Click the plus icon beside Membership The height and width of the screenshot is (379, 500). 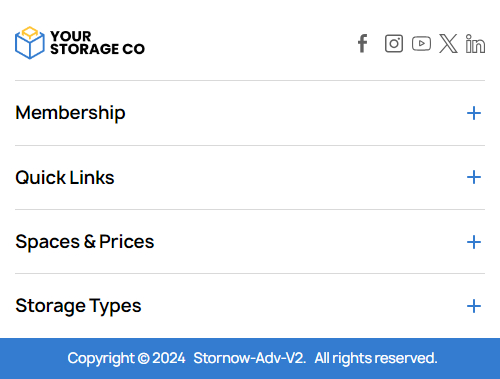coord(474,113)
